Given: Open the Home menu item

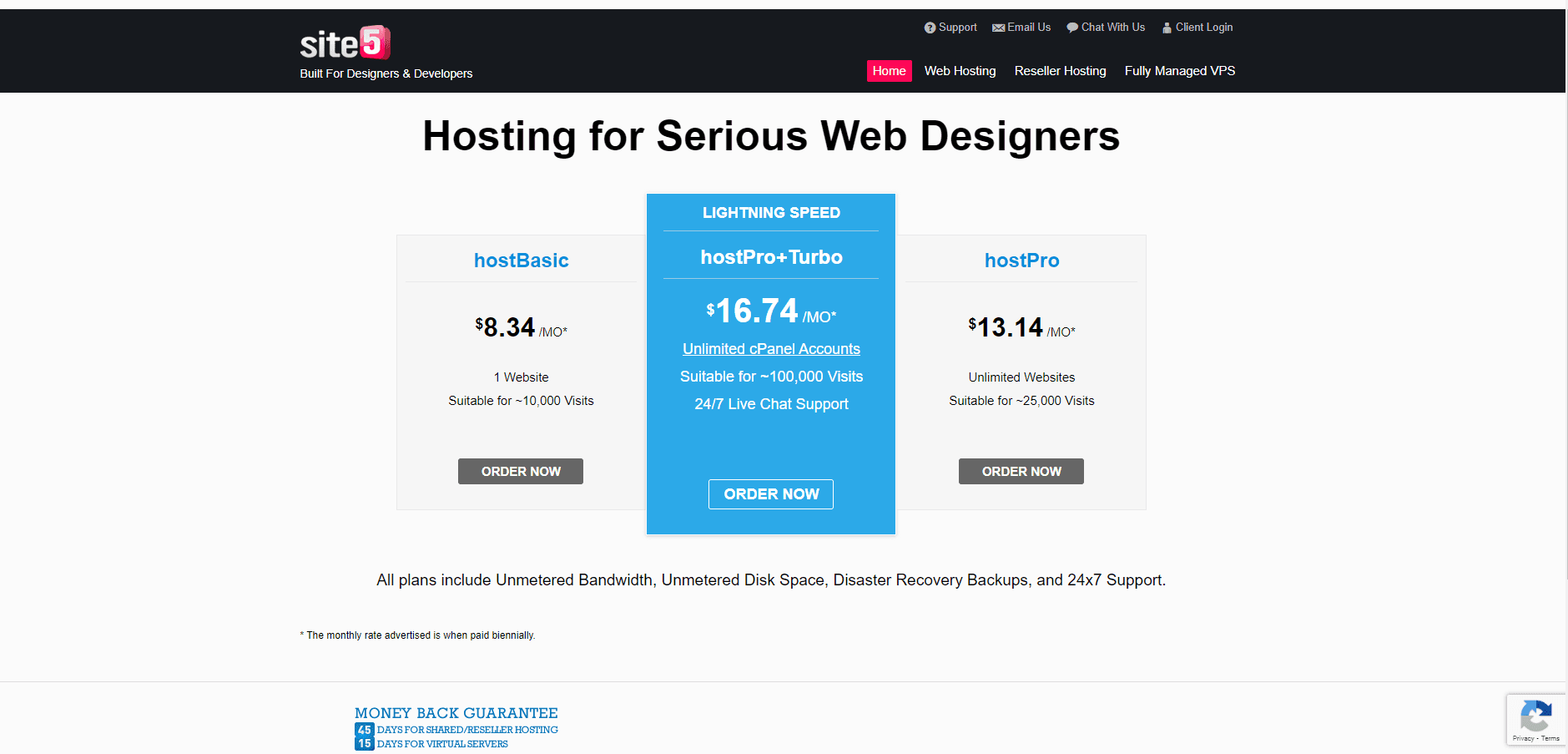Looking at the screenshot, I should [889, 71].
